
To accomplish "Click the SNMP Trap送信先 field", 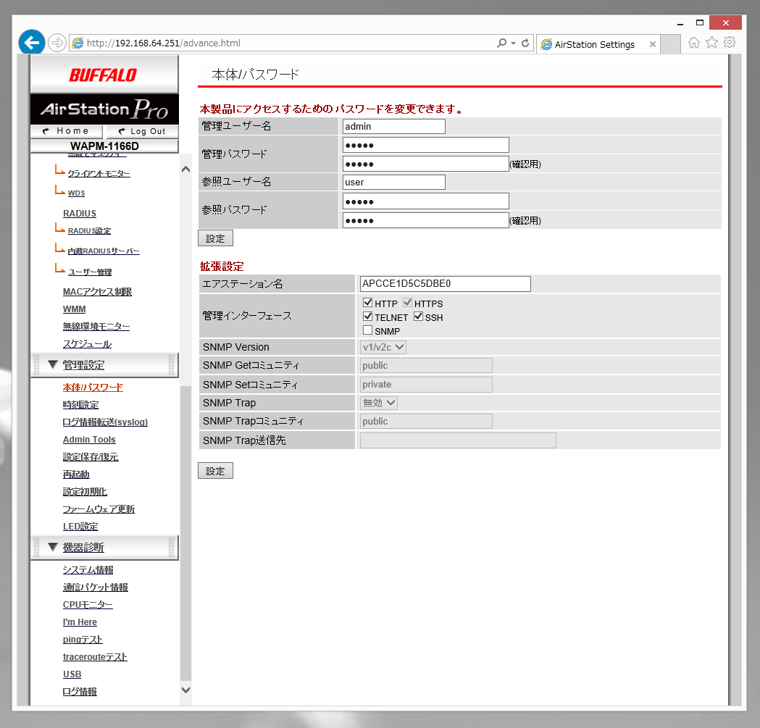I will pyautogui.click(x=458, y=440).
